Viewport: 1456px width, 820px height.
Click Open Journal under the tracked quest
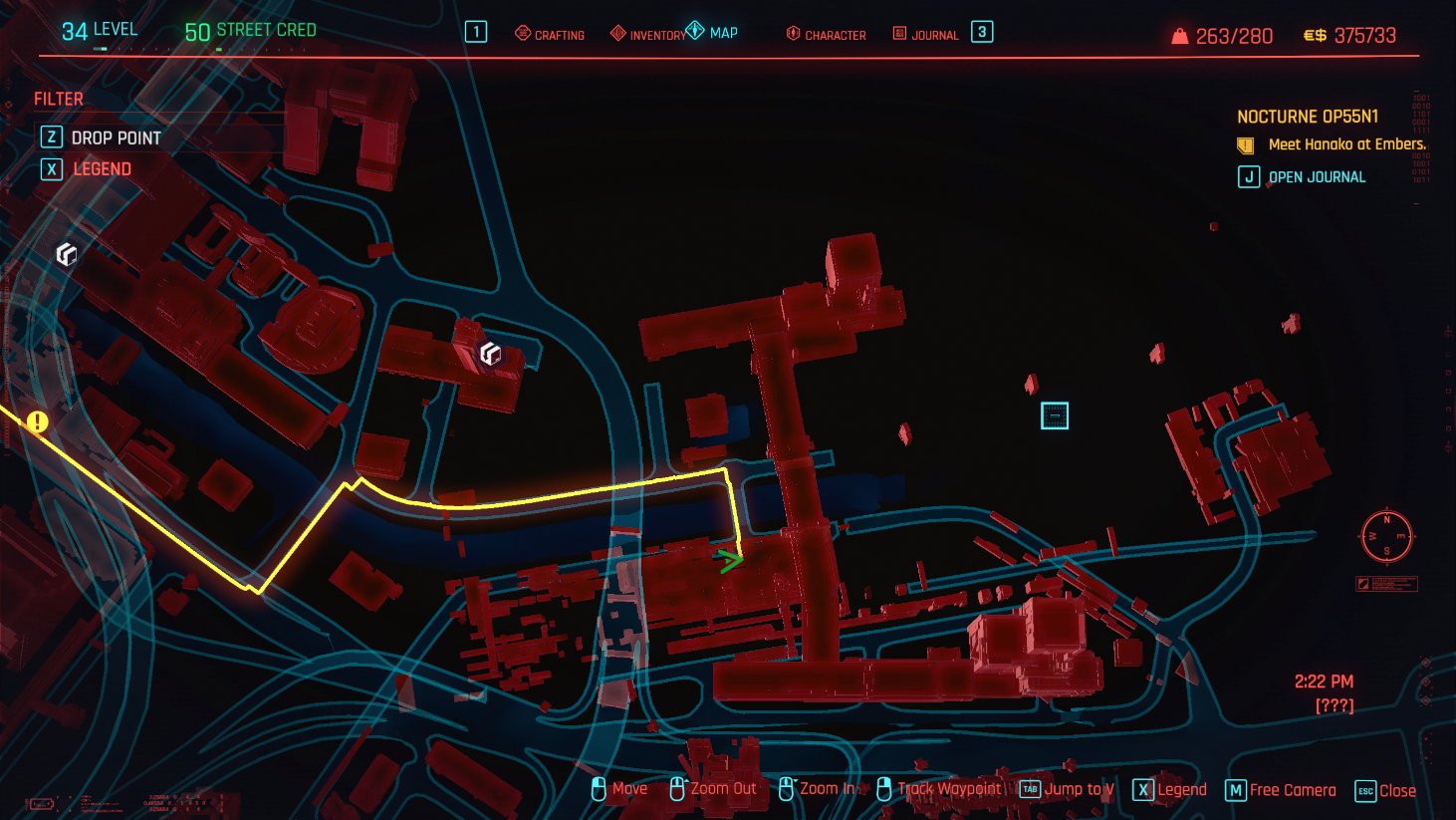(x=1317, y=177)
